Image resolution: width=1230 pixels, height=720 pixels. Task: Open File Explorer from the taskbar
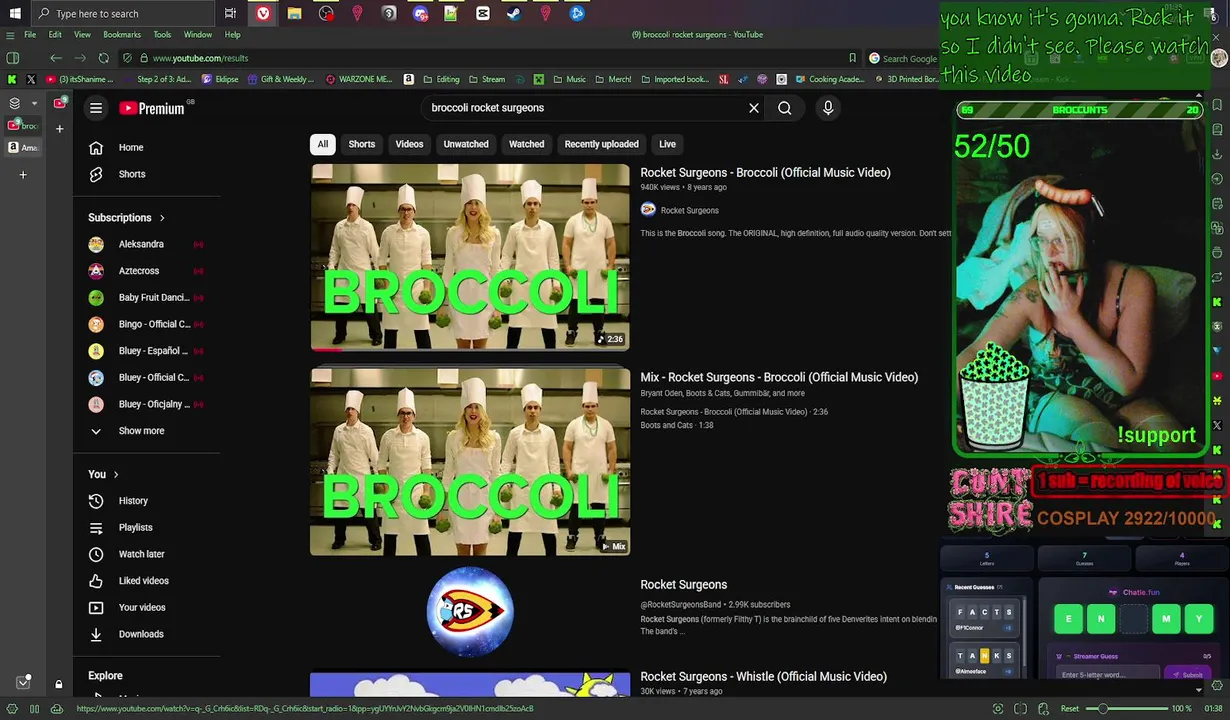click(294, 14)
